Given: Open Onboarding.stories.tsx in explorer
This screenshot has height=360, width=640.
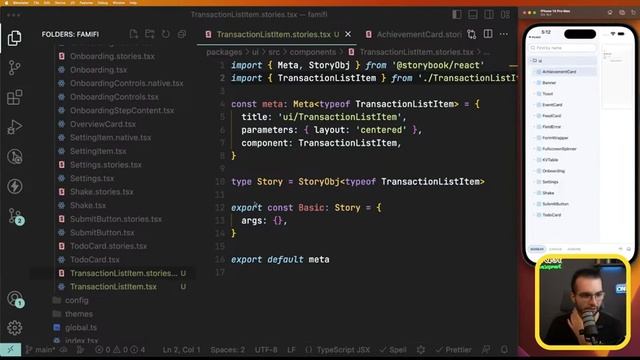Looking at the screenshot, I should click(x=112, y=56).
